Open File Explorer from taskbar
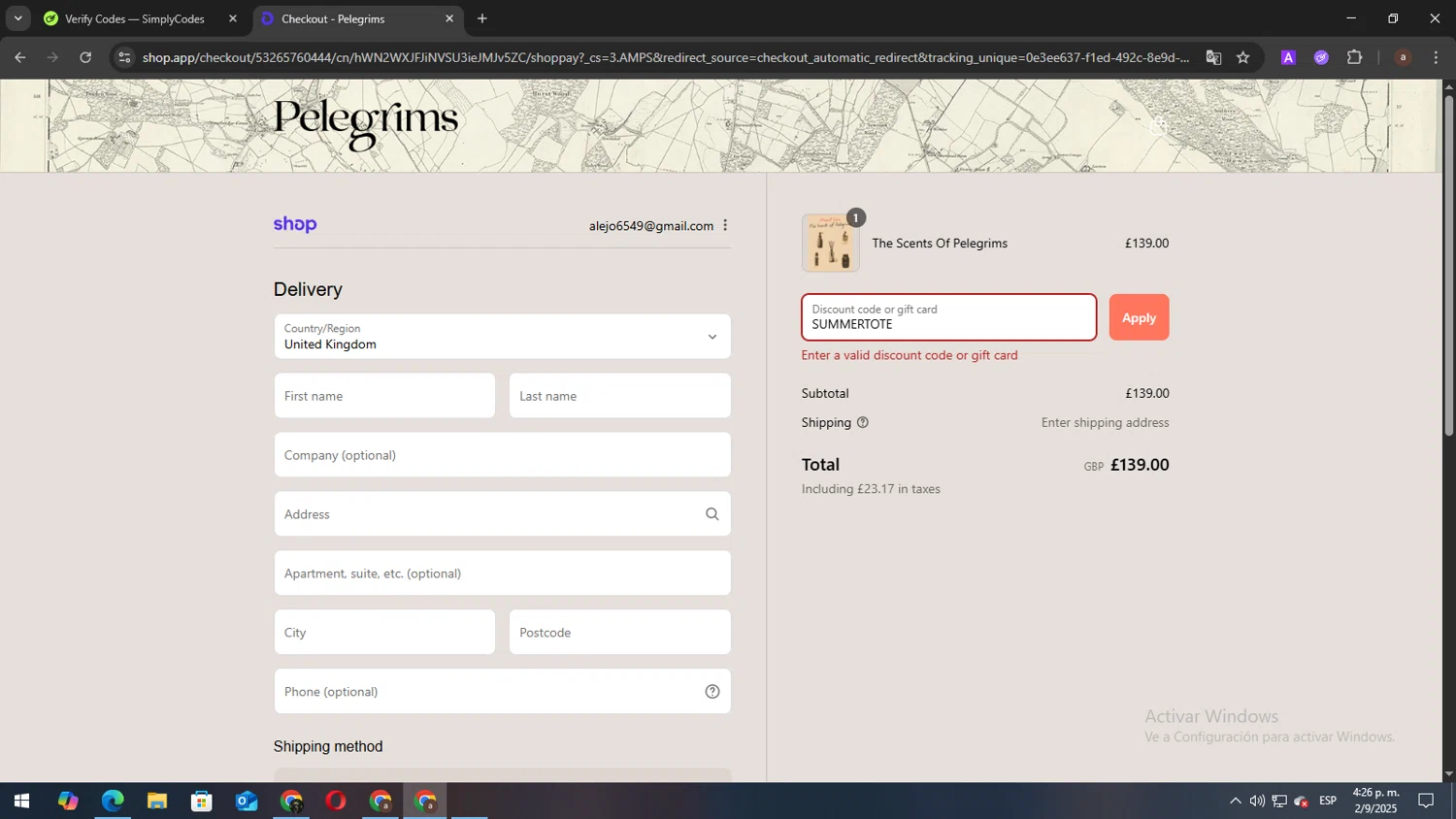Image resolution: width=1456 pixels, height=819 pixels. (x=157, y=802)
